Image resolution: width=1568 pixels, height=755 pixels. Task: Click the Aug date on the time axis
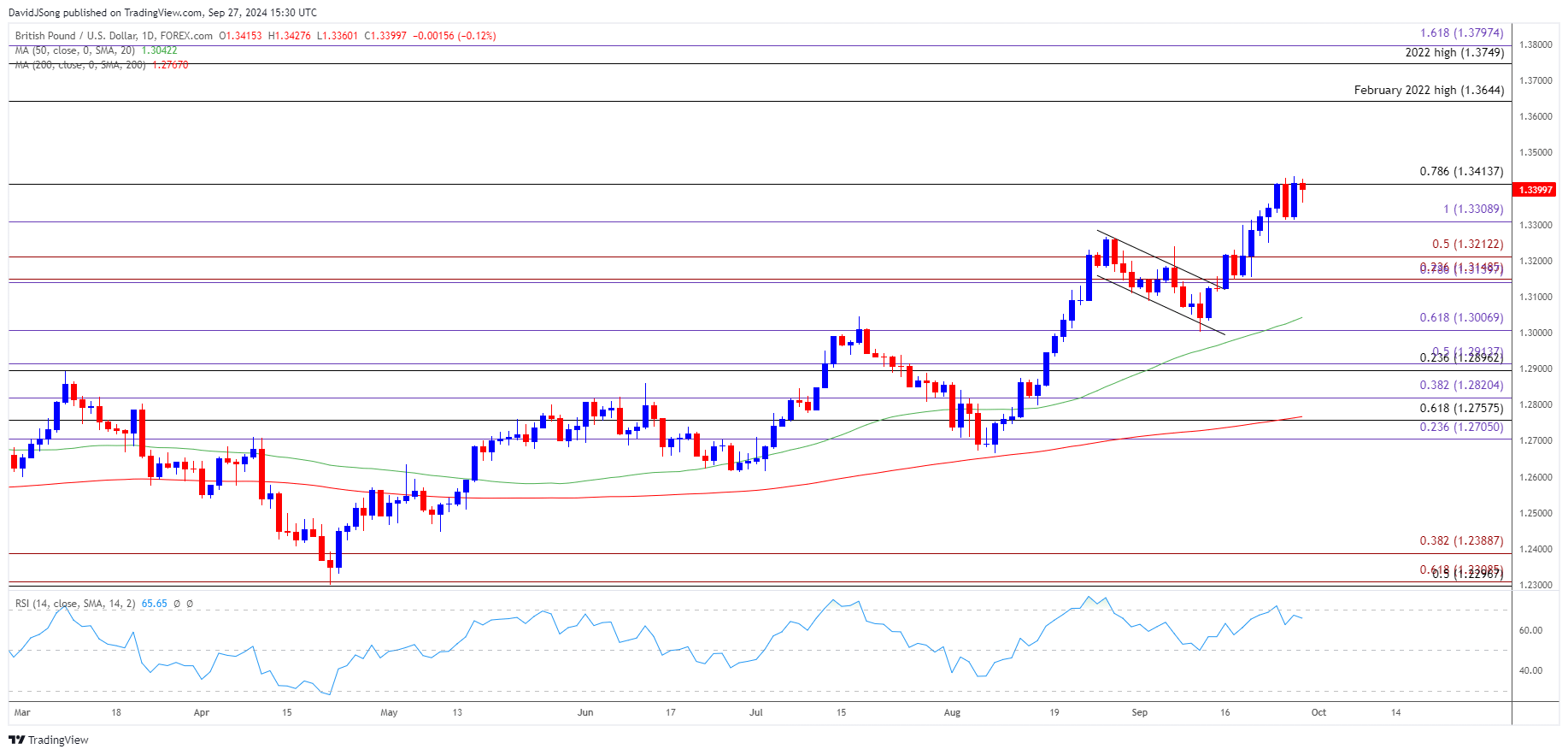[952, 712]
